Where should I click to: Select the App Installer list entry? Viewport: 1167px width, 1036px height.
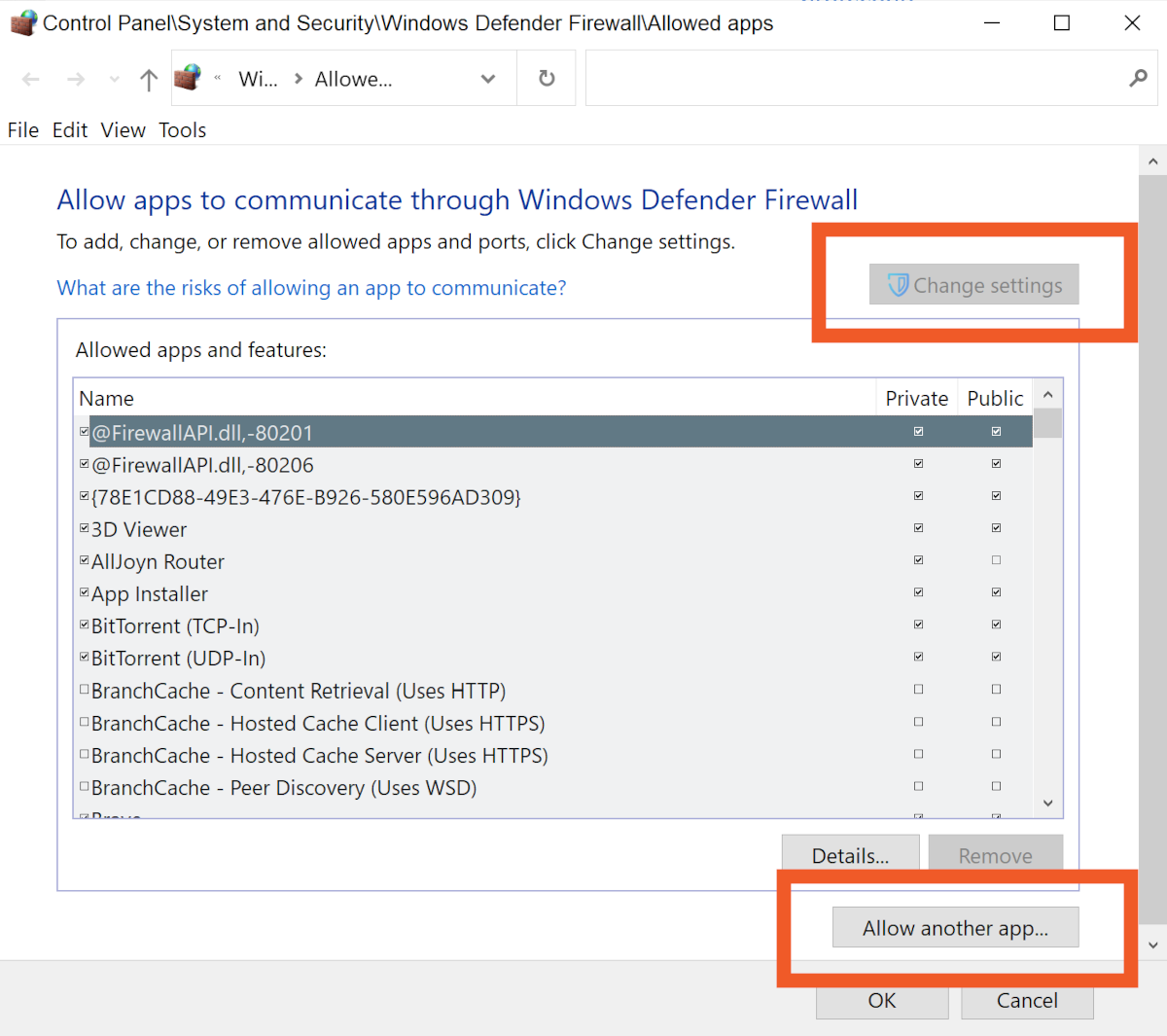[x=150, y=593]
